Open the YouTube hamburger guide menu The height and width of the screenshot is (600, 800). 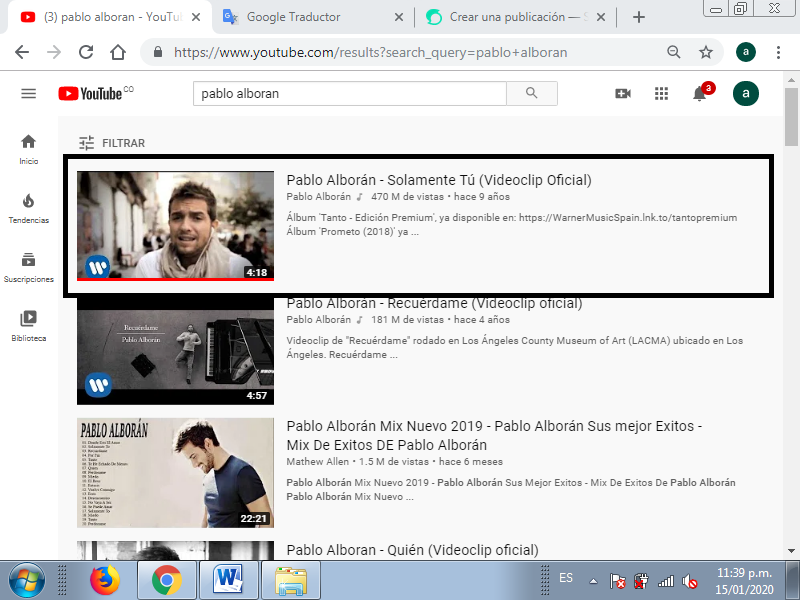pyautogui.click(x=29, y=93)
